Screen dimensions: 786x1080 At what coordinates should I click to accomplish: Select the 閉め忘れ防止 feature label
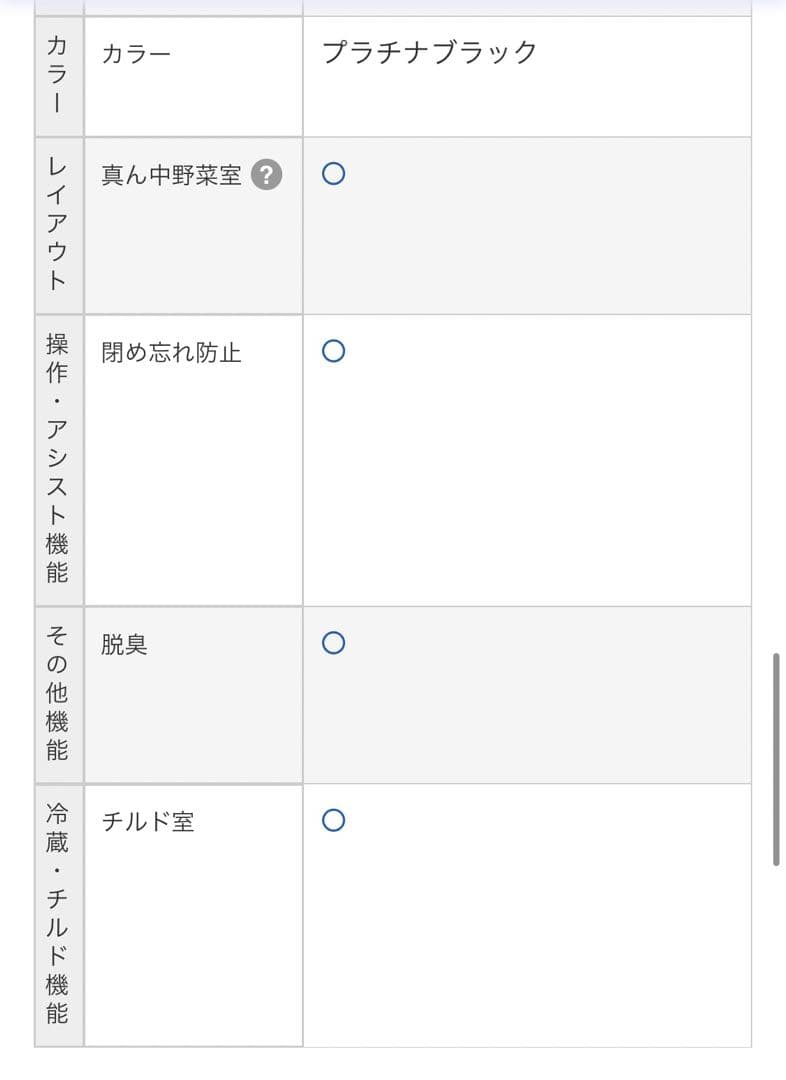pyautogui.click(x=171, y=352)
